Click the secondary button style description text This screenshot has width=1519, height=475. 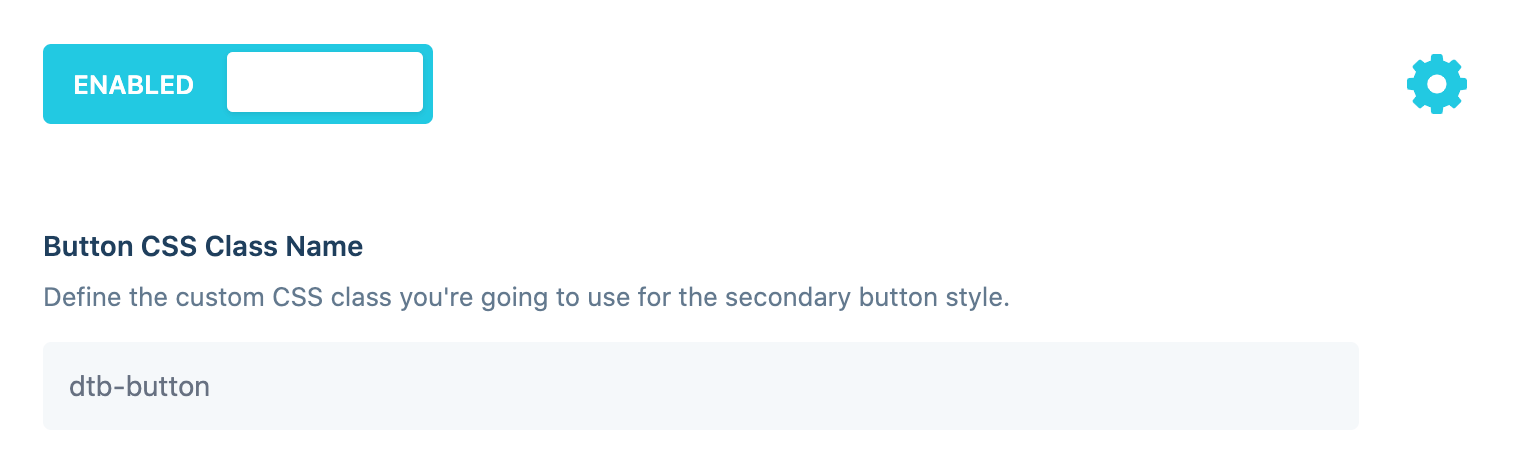click(x=527, y=298)
